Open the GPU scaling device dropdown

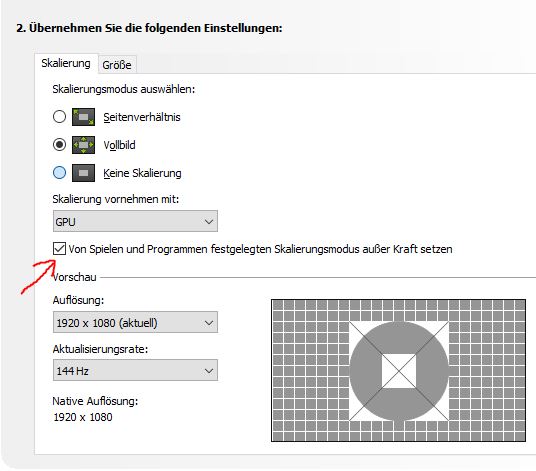[x=135, y=221]
